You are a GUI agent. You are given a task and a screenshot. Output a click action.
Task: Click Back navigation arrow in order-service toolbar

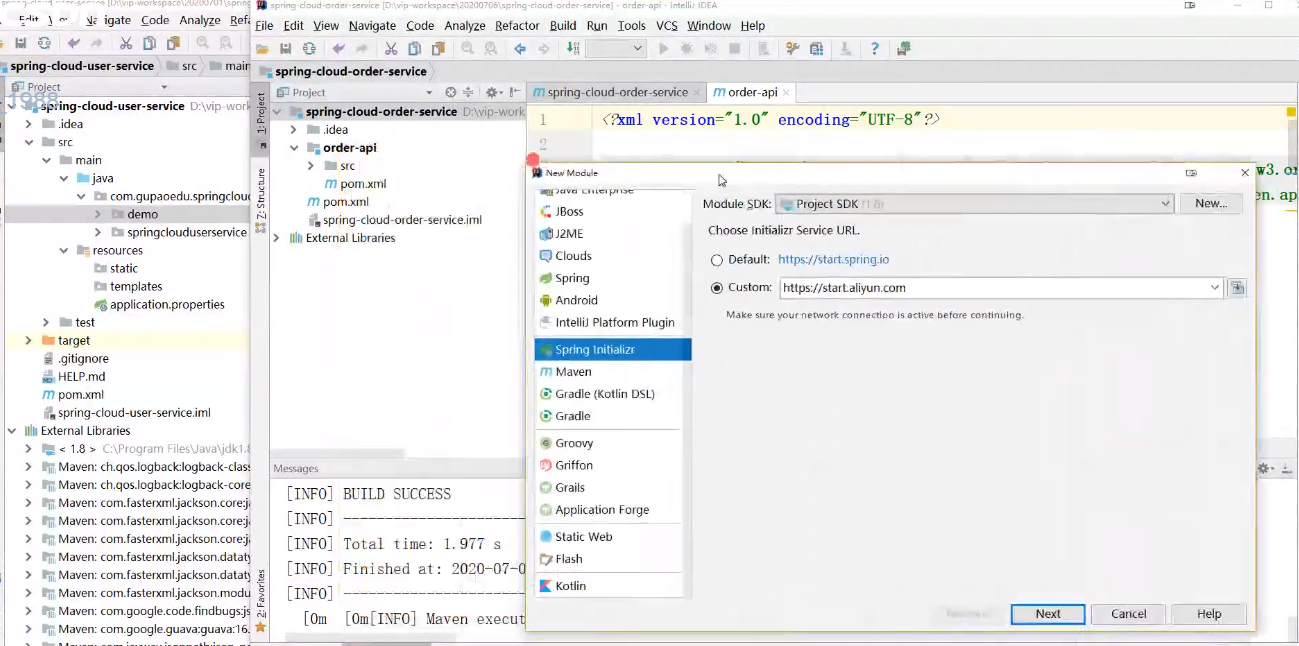[520, 49]
